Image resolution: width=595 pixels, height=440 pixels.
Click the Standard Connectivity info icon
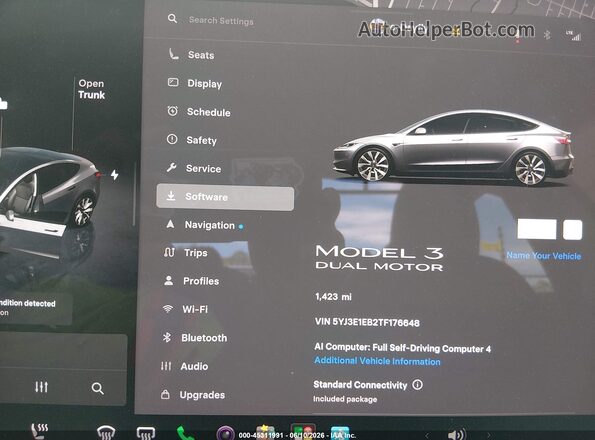[417, 385]
